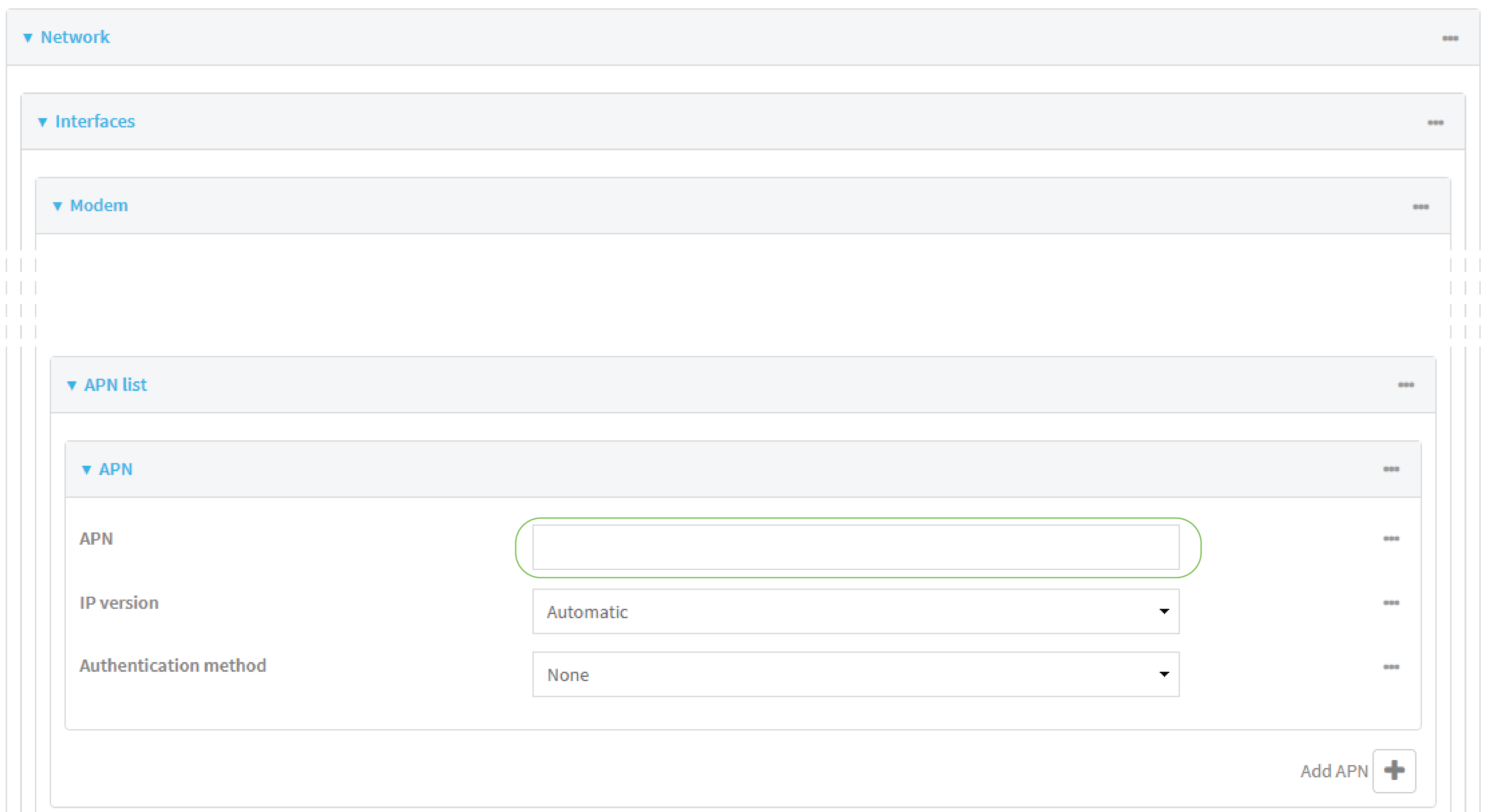The height and width of the screenshot is (812, 1489).
Task: Collapse the Modem section
Action: (x=57, y=206)
